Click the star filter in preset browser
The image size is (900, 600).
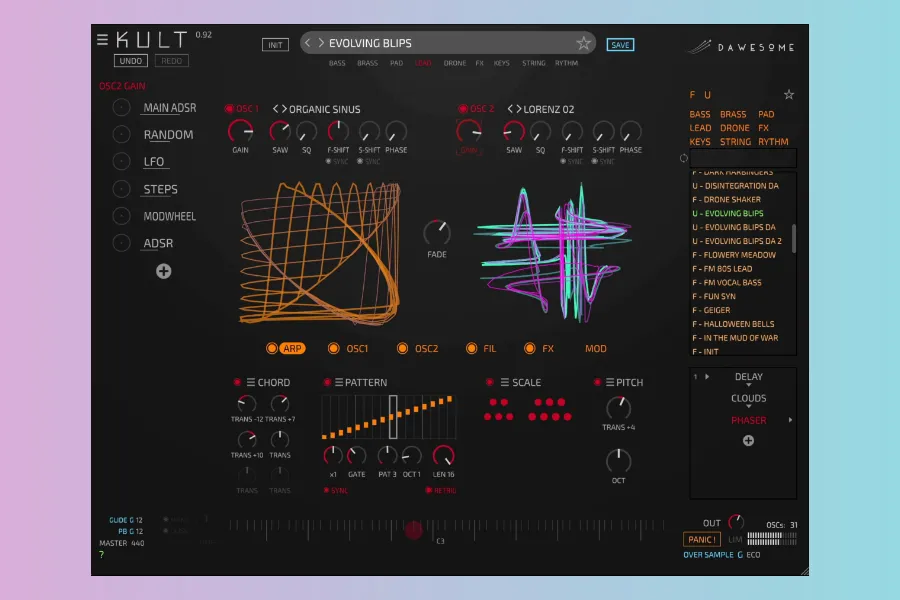tap(789, 95)
